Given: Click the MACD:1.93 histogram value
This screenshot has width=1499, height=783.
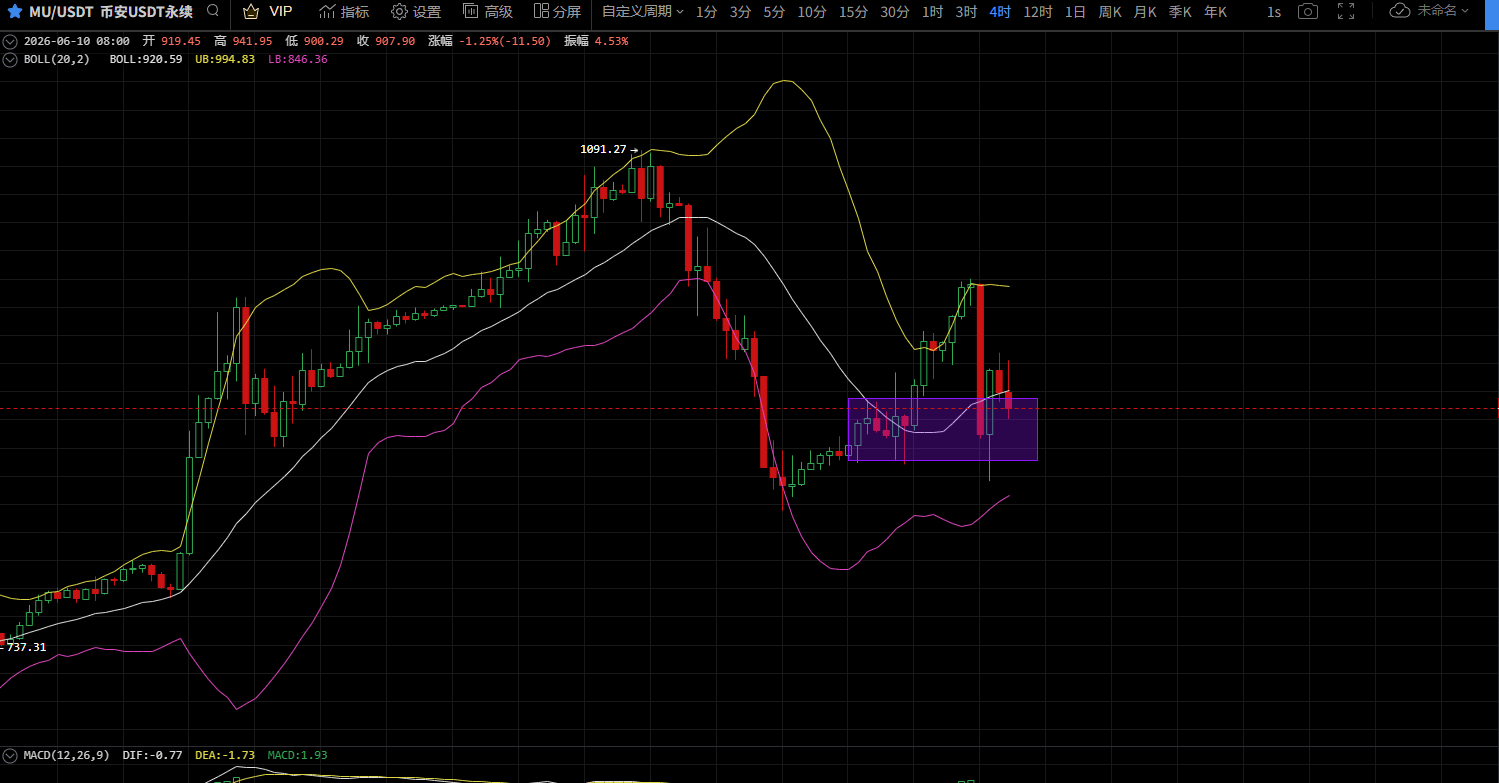Looking at the screenshot, I should point(298,755).
